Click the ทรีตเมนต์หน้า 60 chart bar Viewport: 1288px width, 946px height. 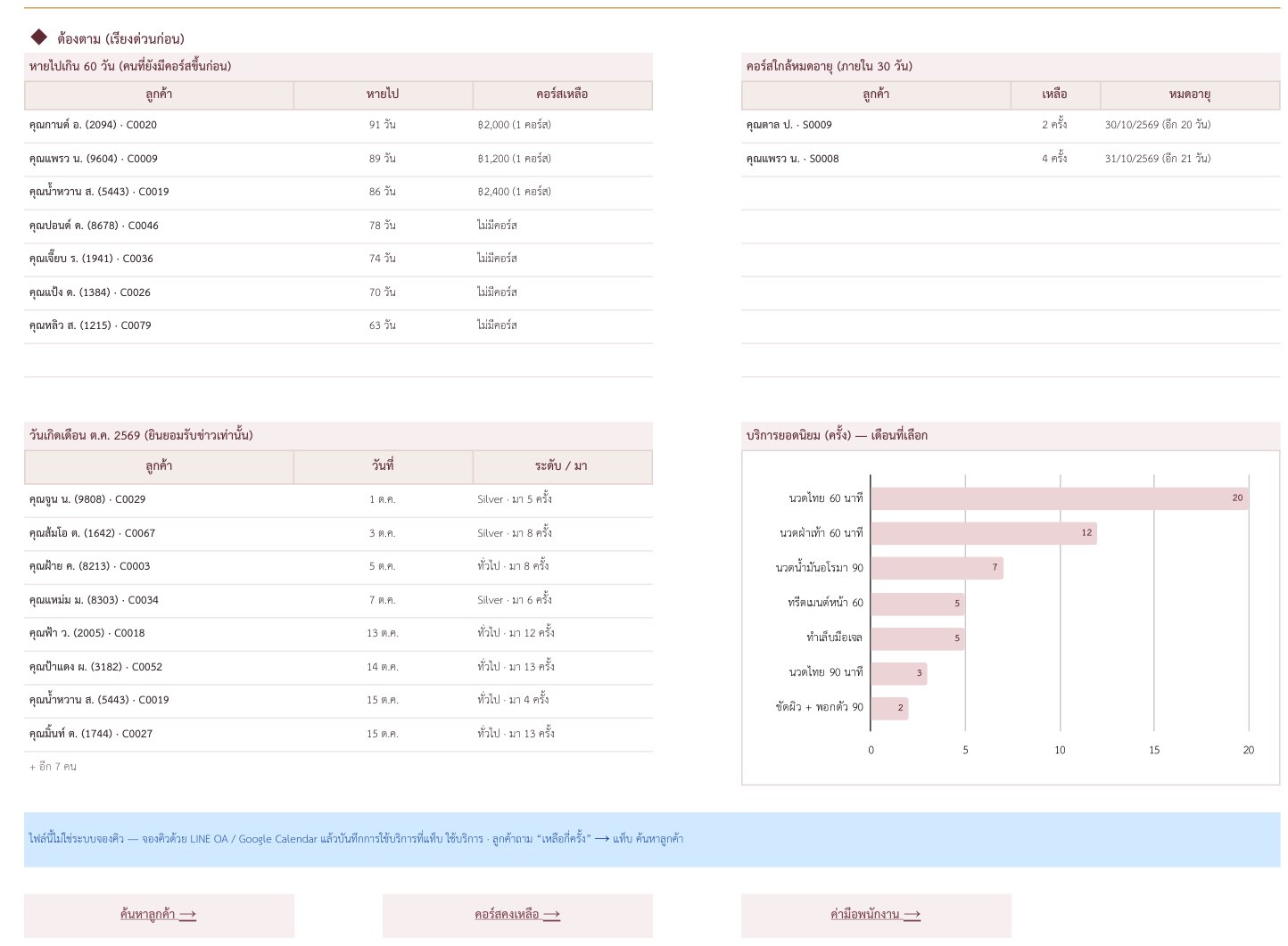(x=918, y=604)
